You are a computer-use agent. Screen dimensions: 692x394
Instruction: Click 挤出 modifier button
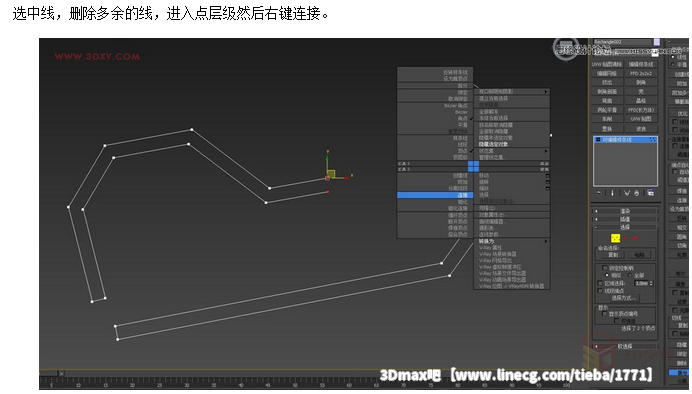[607, 83]
